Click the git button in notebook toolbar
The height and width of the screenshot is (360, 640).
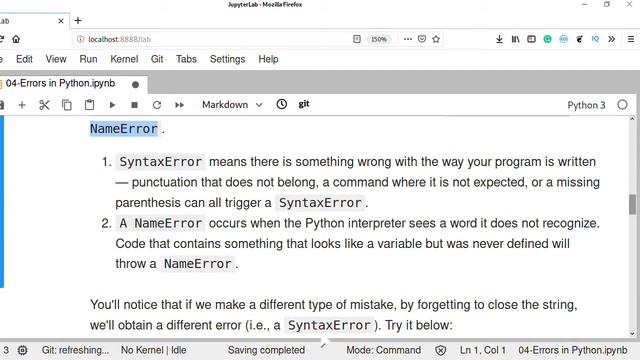pos(304,104)
